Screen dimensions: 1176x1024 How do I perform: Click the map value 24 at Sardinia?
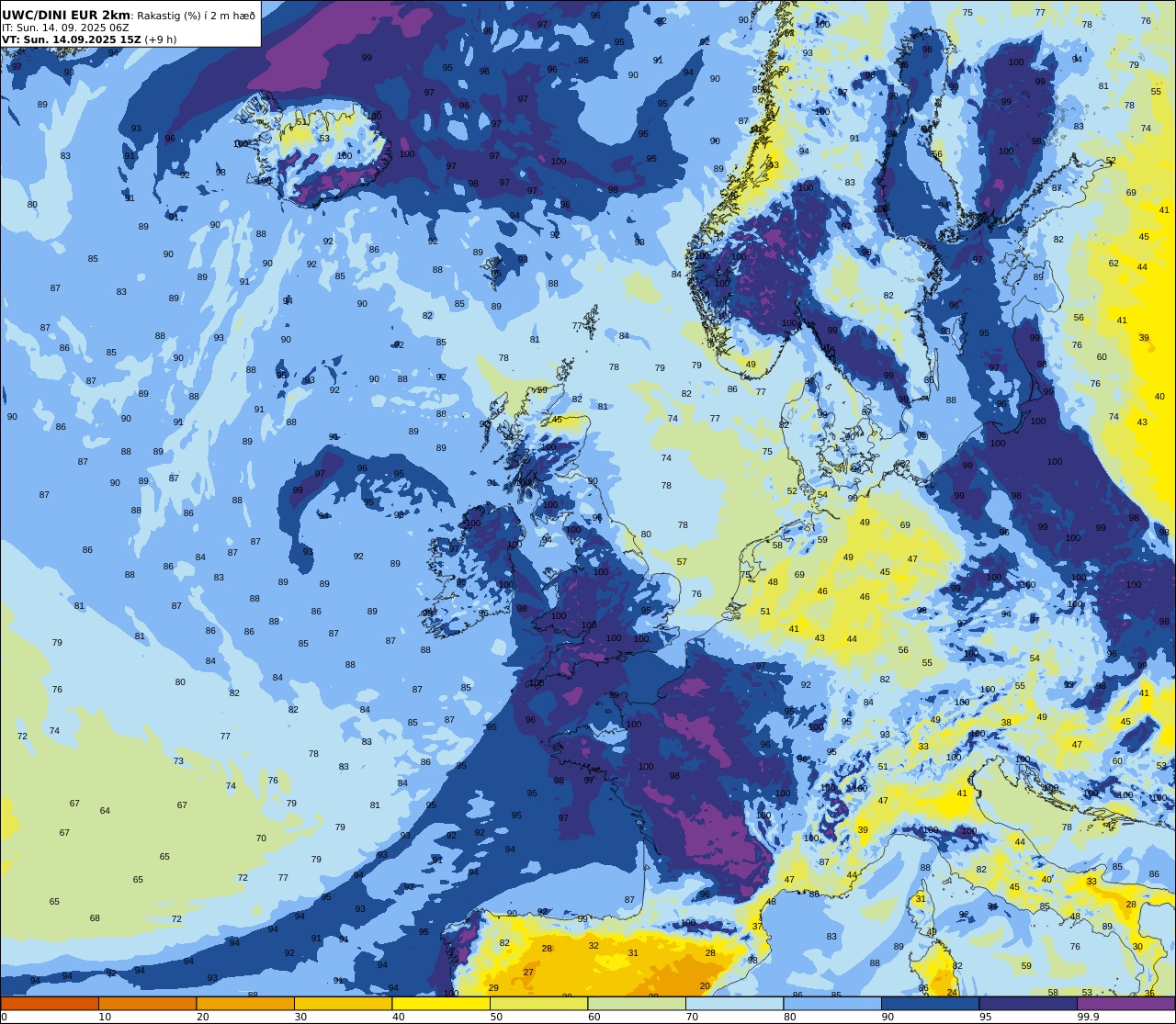[x=952, y=992]
